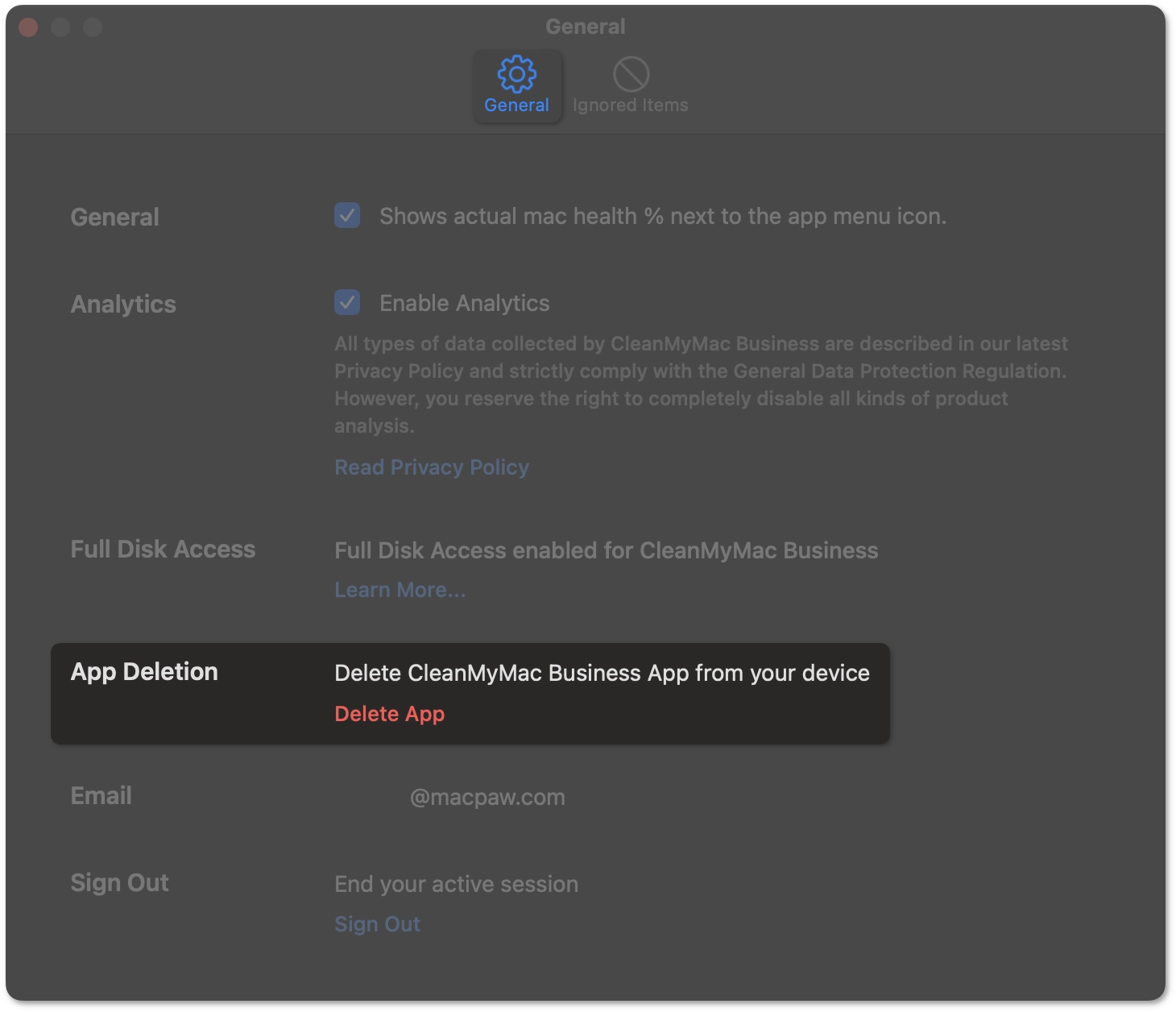Disable the Enable Analytics checkbox
The width and height of the screenshot is (1176, 1012).
(347, 303)
